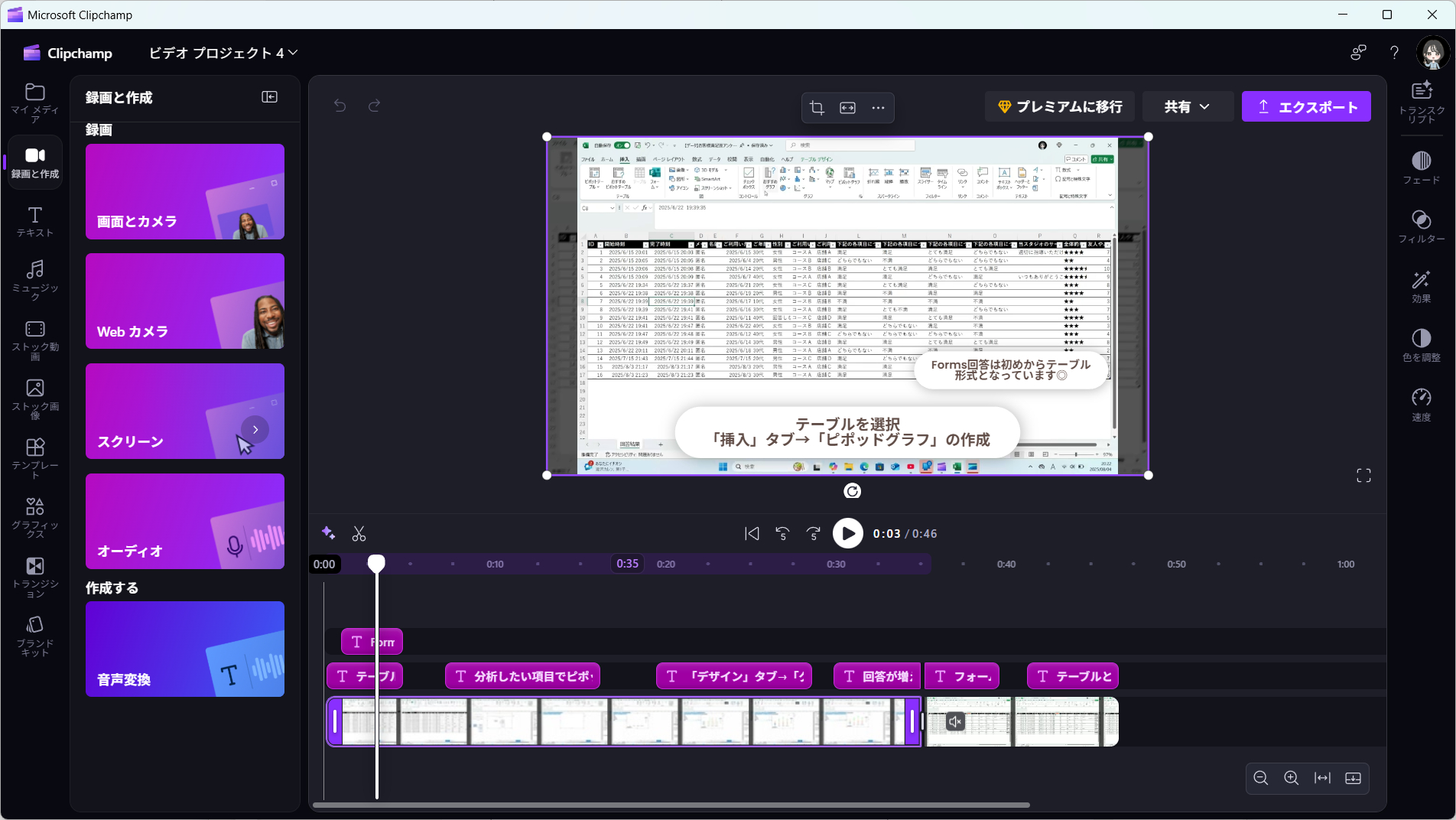Open the フィルター panel
This screenshot has height=820, width=1456.
[x=1421, y=226]
